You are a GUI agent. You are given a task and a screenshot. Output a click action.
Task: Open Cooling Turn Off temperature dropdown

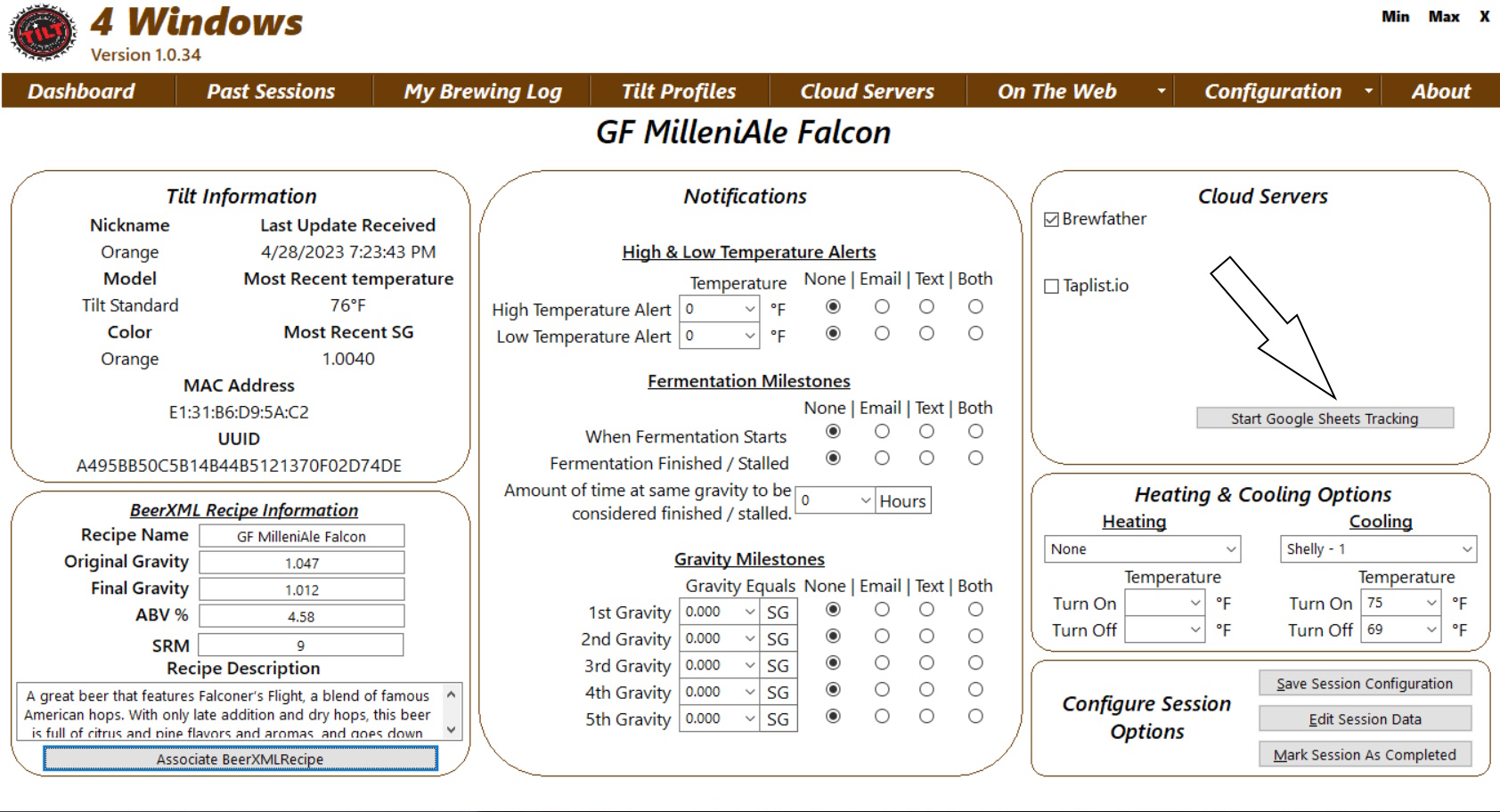tap(1401, 629)
